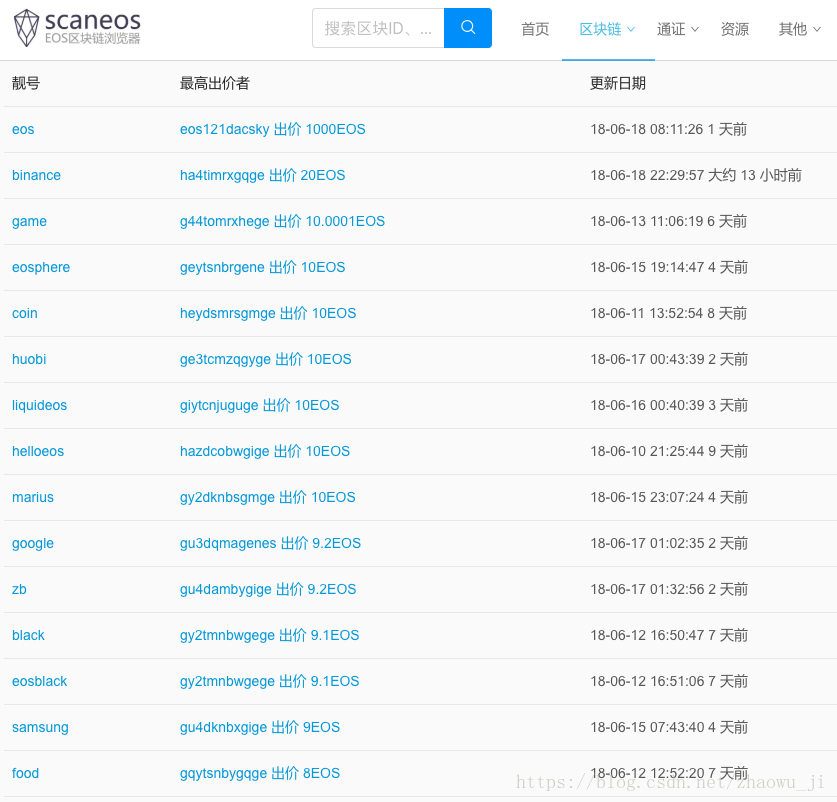Select date 18-06-16 00:40:39 3 天前
Image resolution: width=837 pixels, height=802 pixels.
(669, 405)
